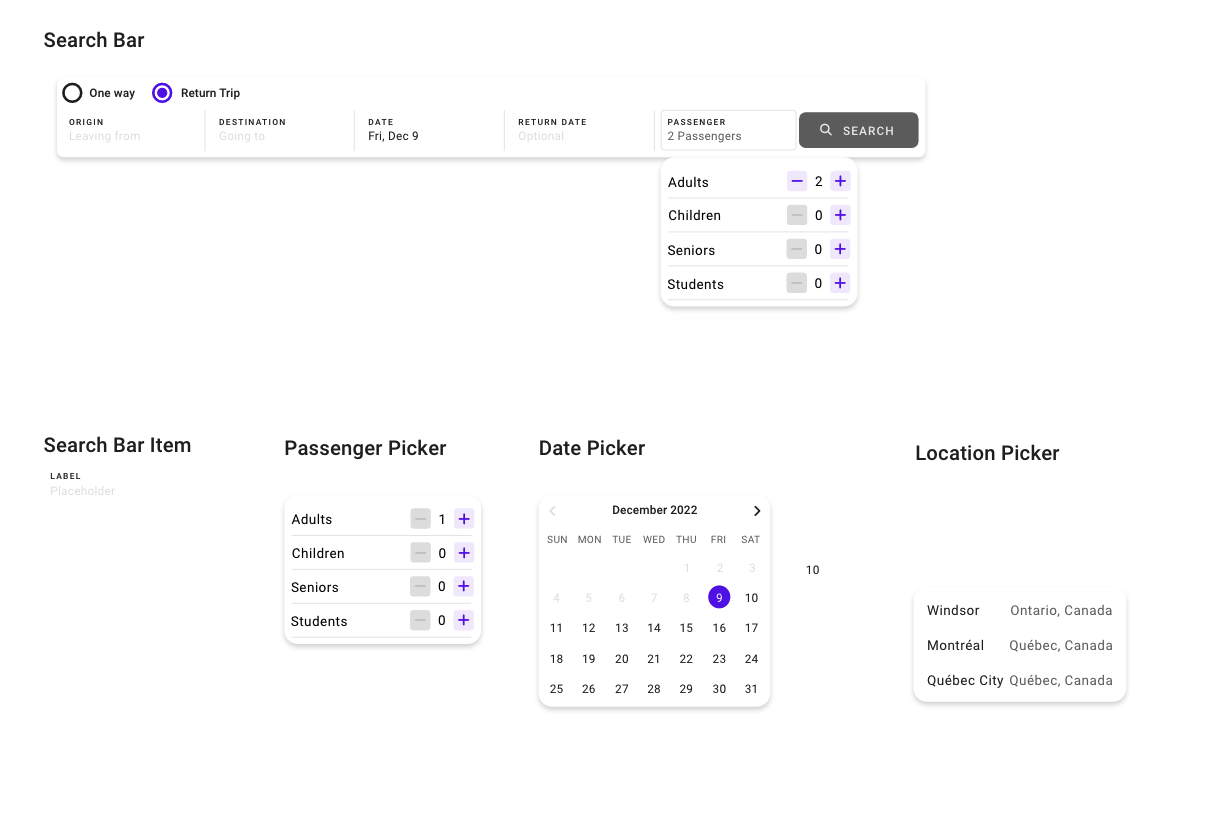Select December 9 in the calendar
This screenshot has width=1222, height=832.
click(718, 597)
